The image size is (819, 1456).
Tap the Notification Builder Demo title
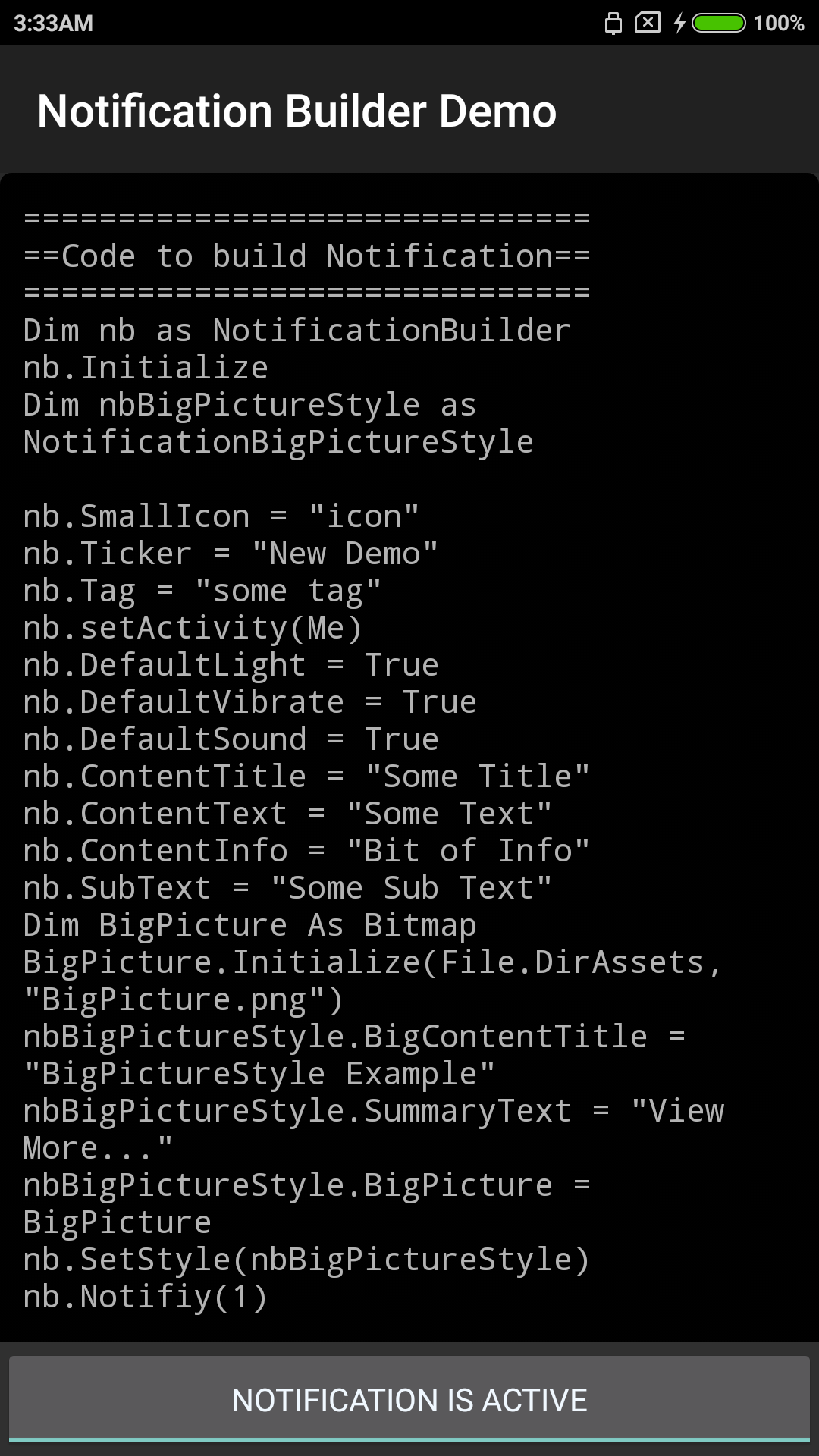point(297,111)
